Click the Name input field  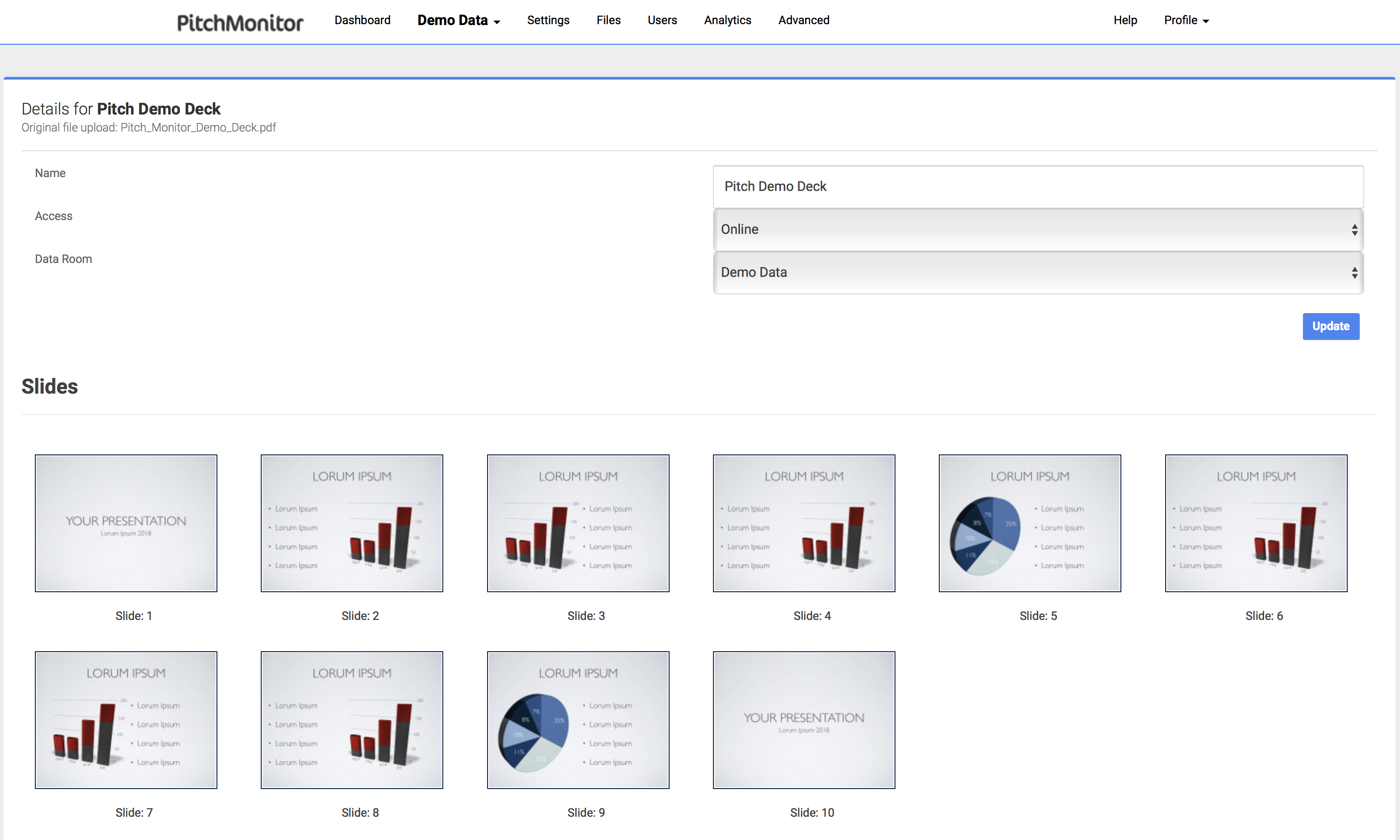click(x=1038, y=187)
